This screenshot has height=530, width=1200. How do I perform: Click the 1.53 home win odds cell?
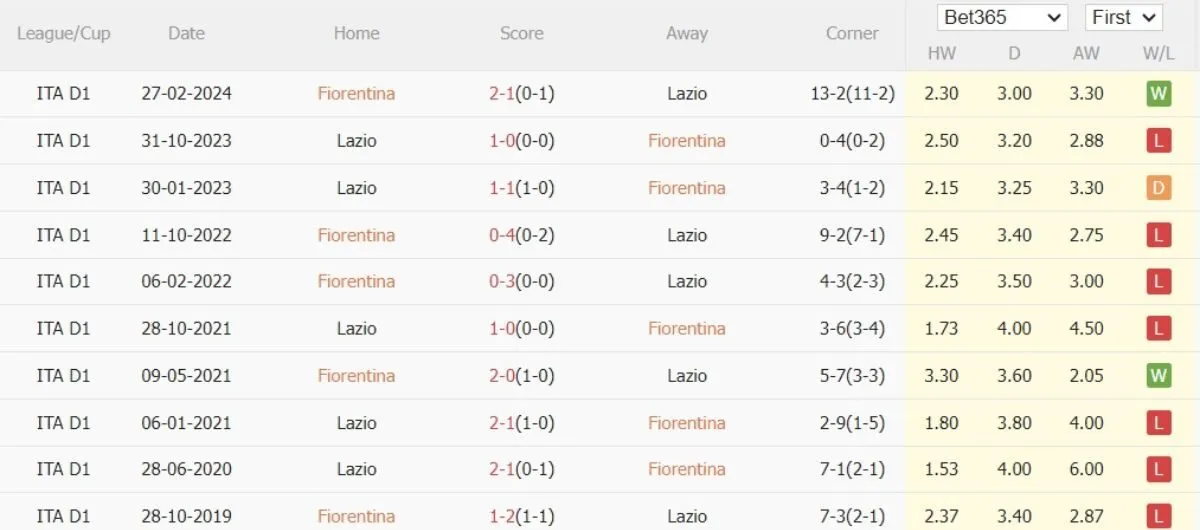pos(942,470)
